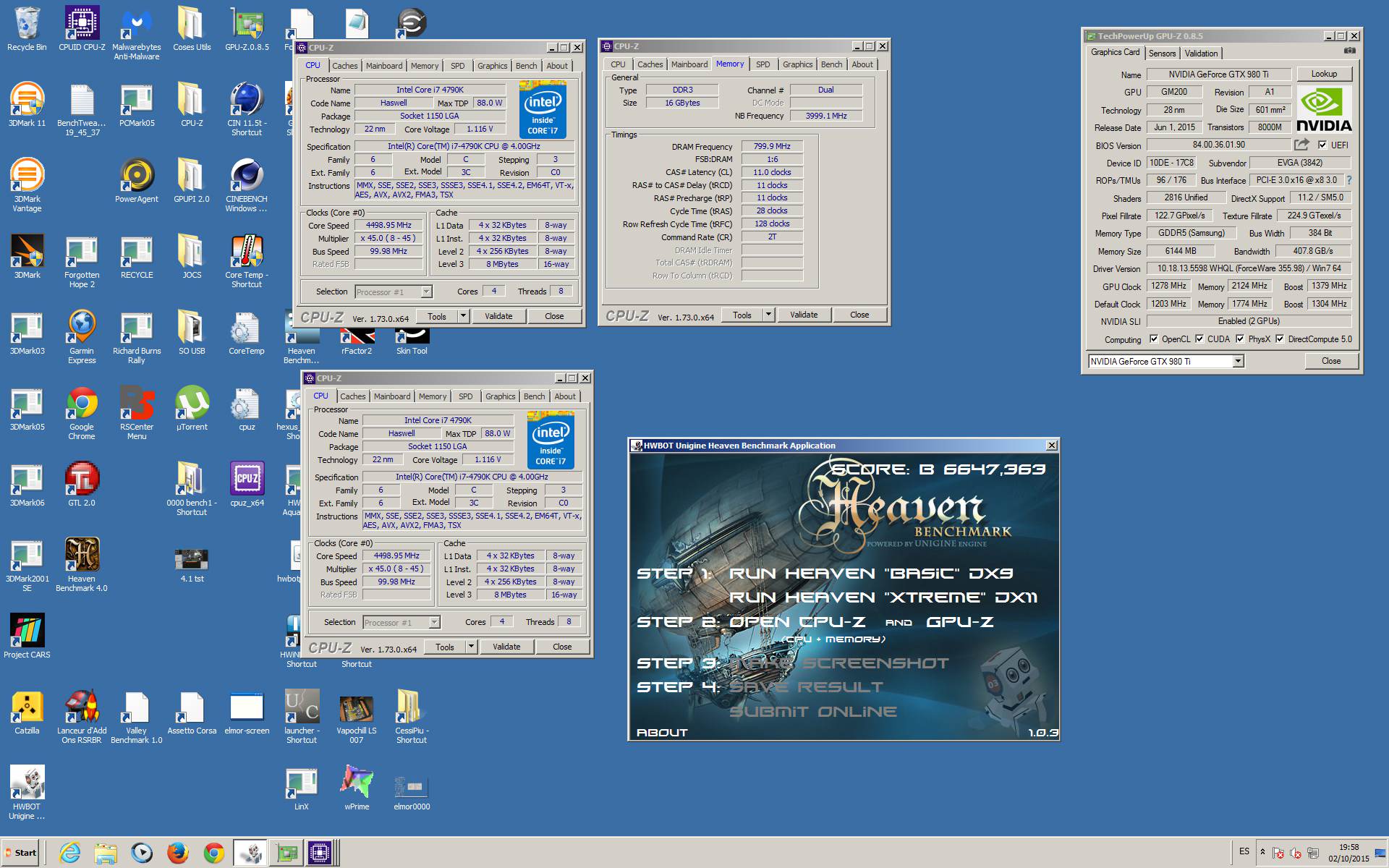Screen dimensions: 1389x868
Task: Select SPD tab in Memory CPU-Z window
Action: (x=763, y=64)
